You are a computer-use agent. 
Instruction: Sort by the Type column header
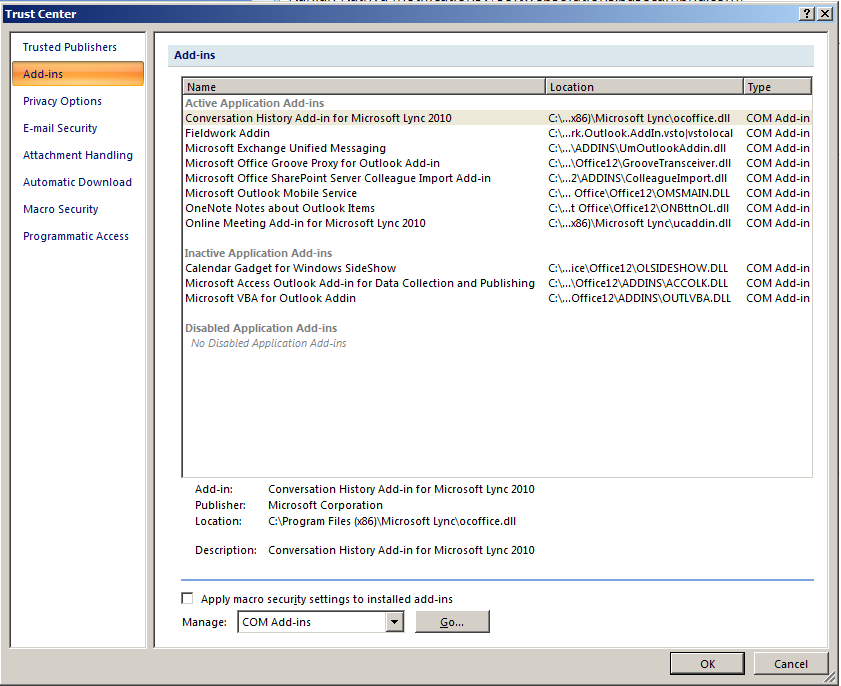coord(777,87)
